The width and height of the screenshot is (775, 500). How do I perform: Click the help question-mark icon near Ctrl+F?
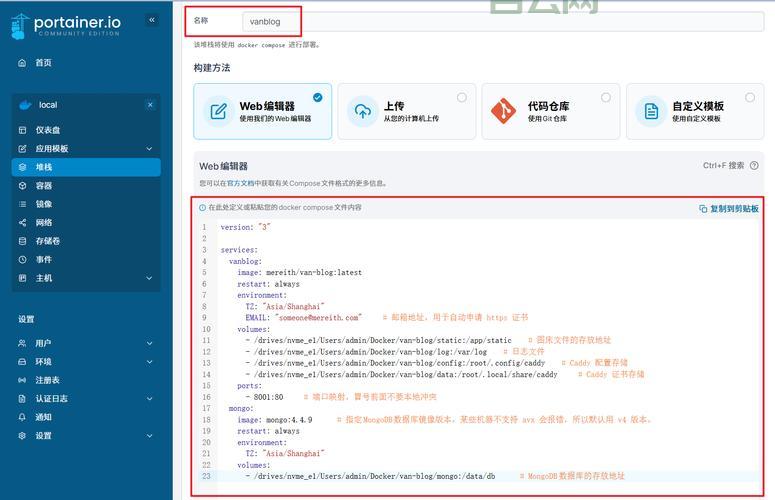(754, 166)
